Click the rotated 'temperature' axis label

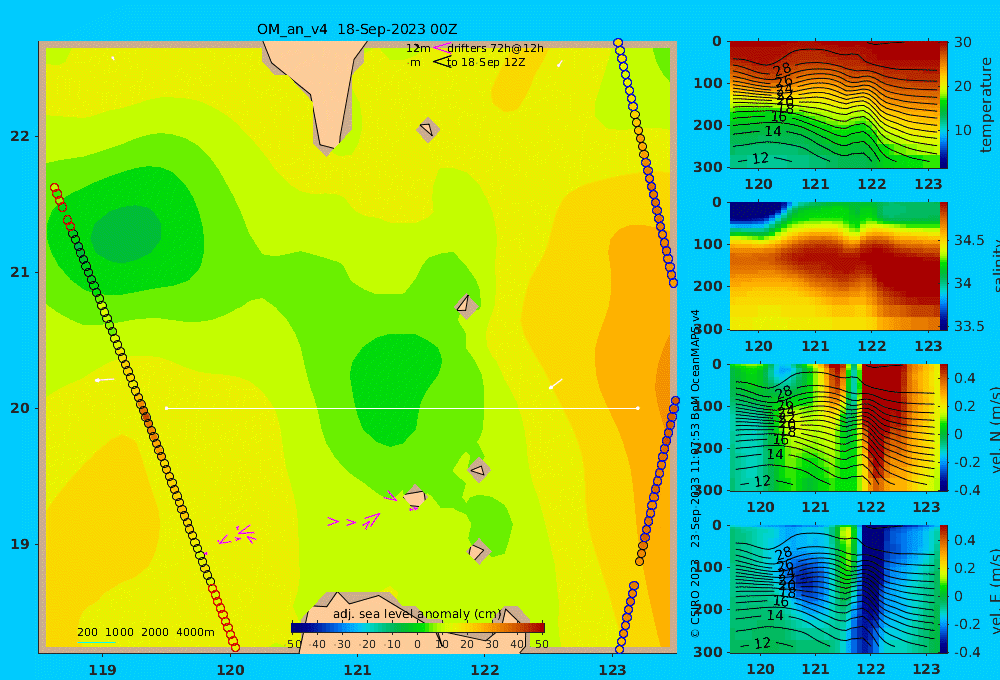tap(986, 105)
